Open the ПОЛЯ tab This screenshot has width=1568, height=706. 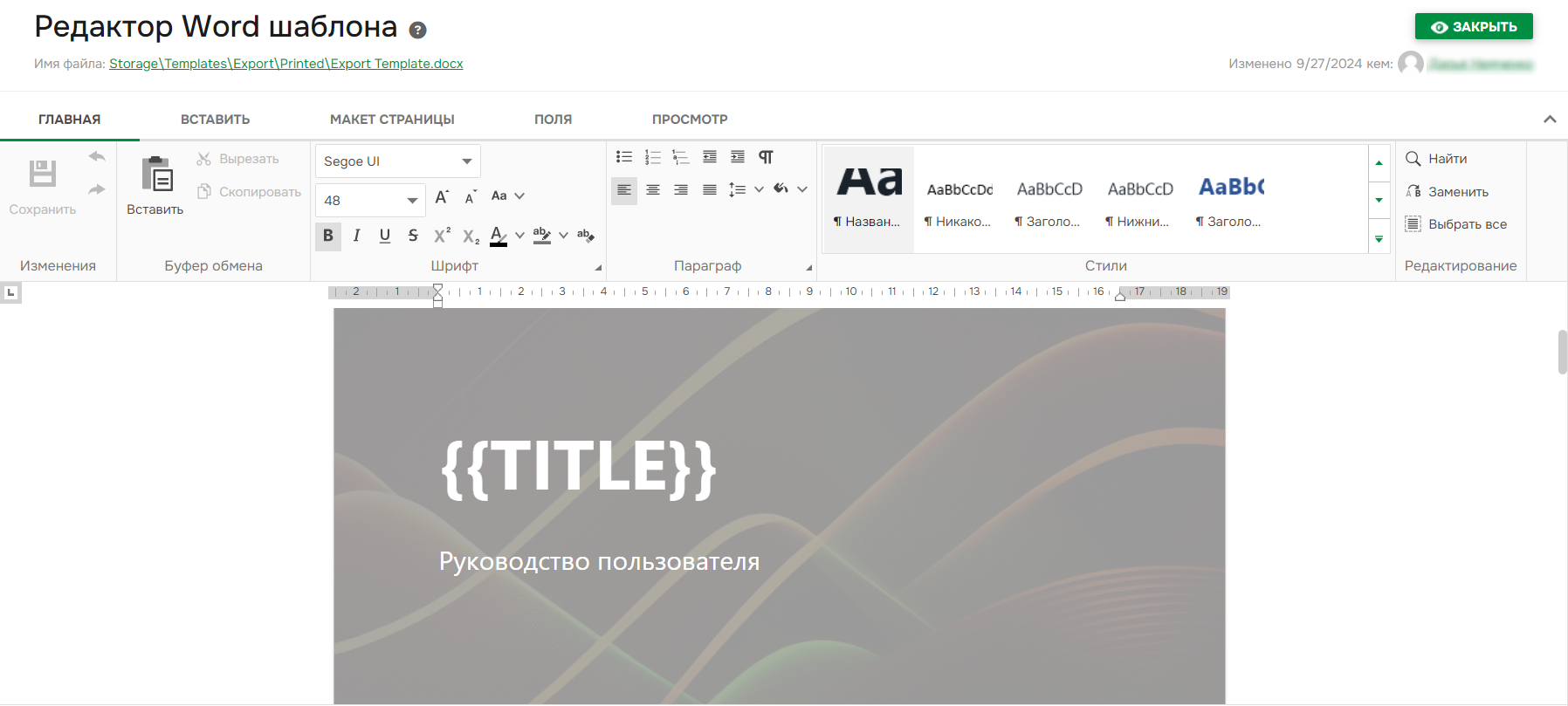tap(554, 120)
